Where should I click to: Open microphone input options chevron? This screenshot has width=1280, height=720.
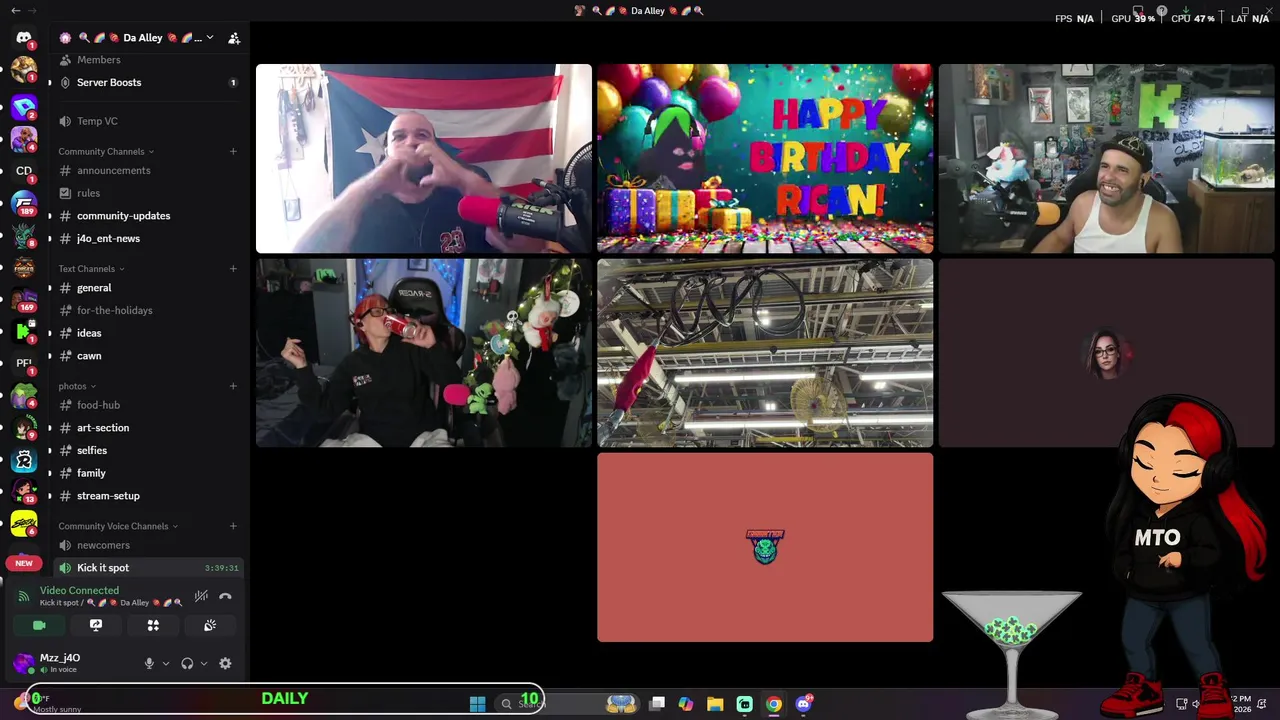(166, 663)
